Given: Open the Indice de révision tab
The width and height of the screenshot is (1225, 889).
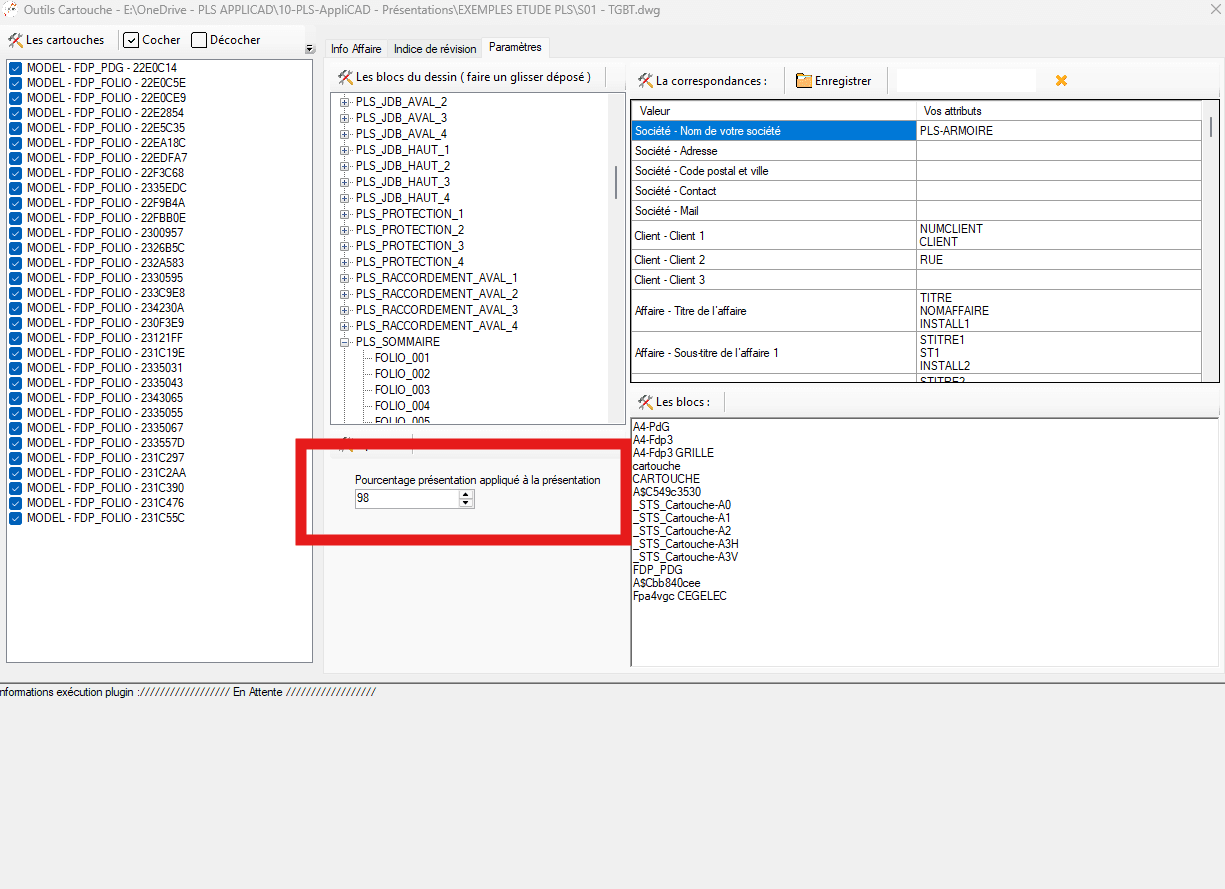Looking at the screenshot, I should (435, 48).
